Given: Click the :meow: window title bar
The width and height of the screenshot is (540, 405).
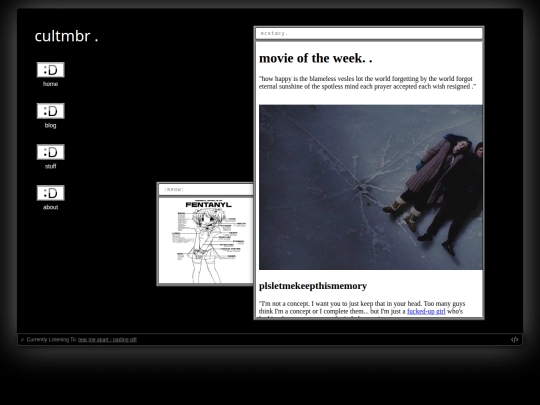Looking at the screenshot, I should coord(206,189).
